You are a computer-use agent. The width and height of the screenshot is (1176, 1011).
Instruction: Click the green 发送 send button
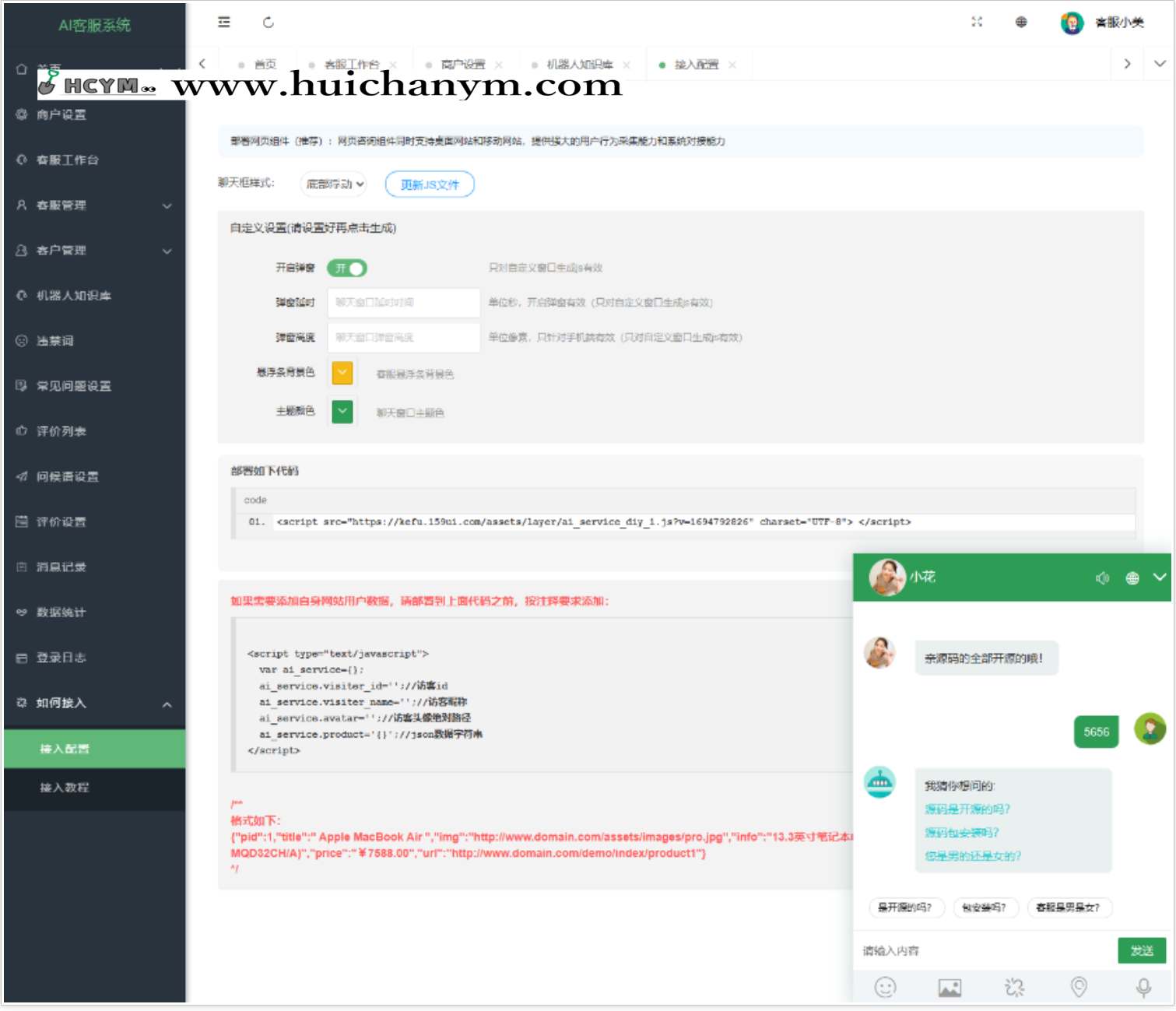[x=1142, y=950]
